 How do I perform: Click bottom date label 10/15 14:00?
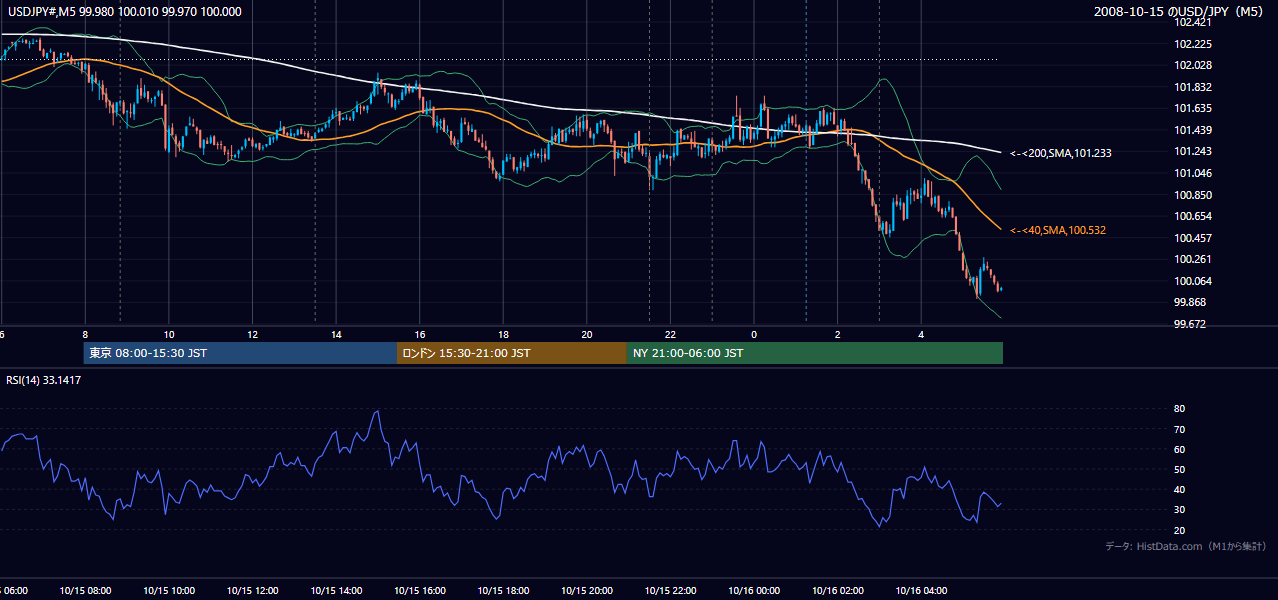pos(336,590)
